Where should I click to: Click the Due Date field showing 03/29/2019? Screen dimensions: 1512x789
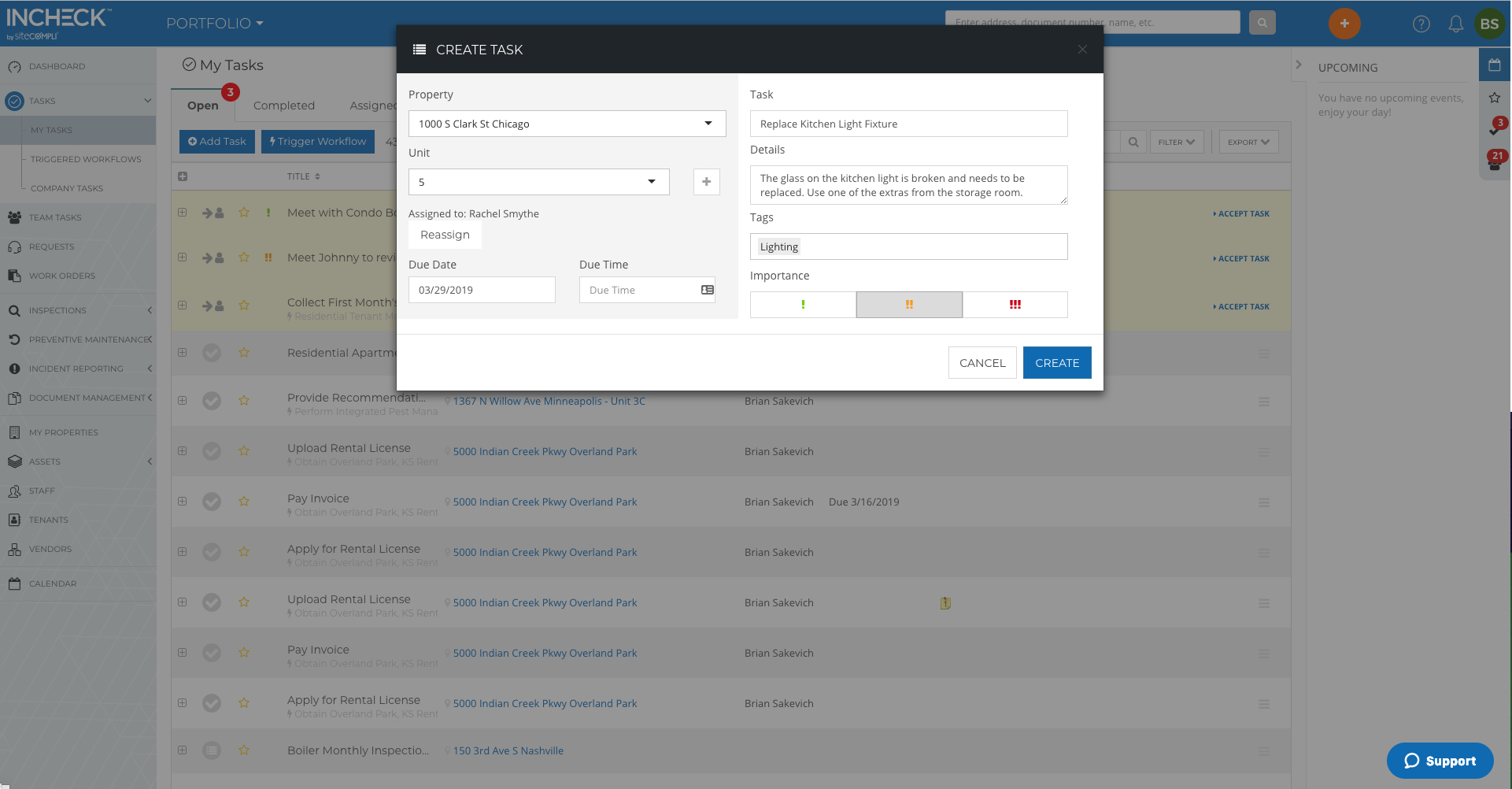tap(482, 290)
